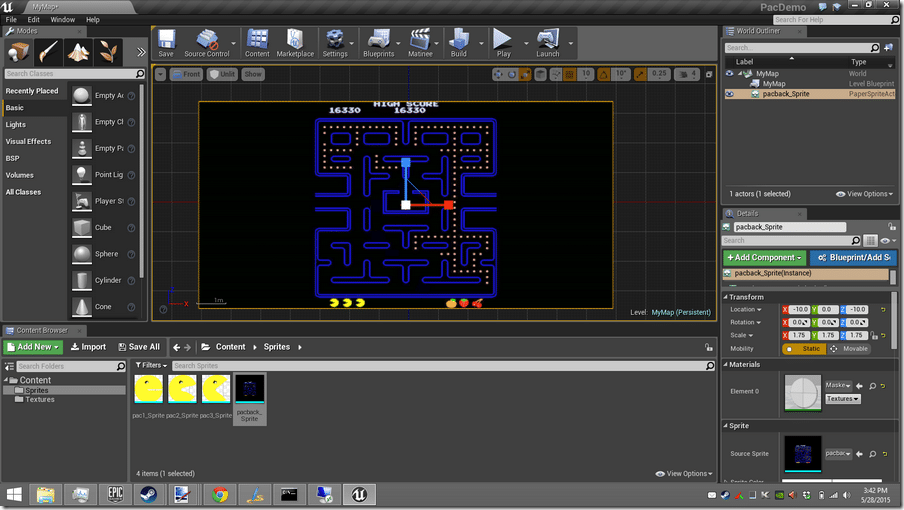
Task: Click the Front view mode button
Action: coord(186,74)
